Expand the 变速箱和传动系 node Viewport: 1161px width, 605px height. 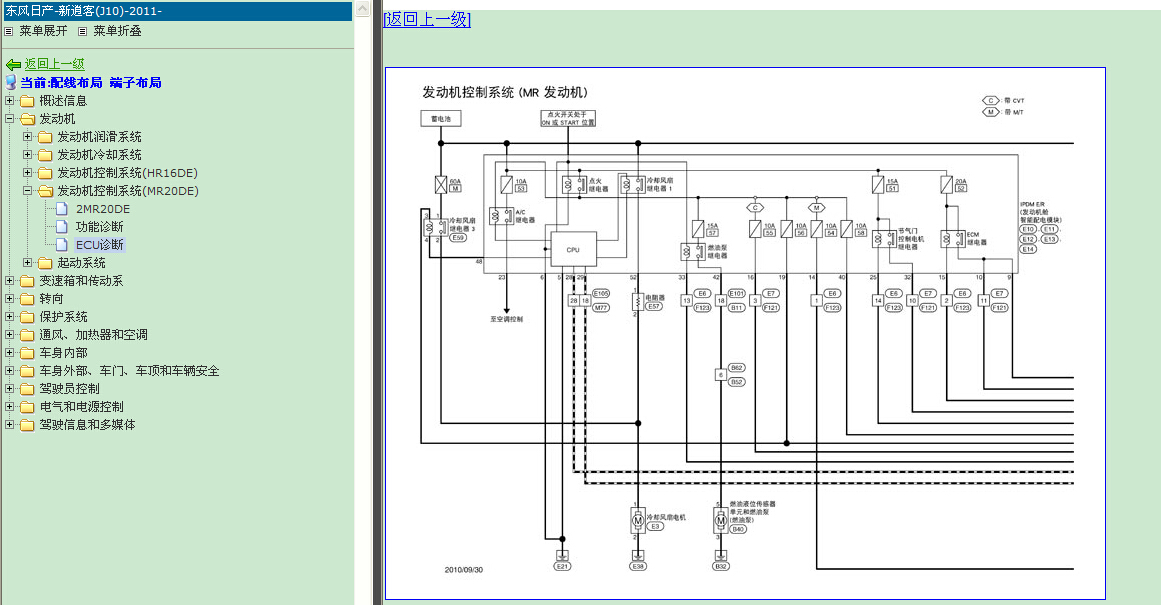pos(10,281)
